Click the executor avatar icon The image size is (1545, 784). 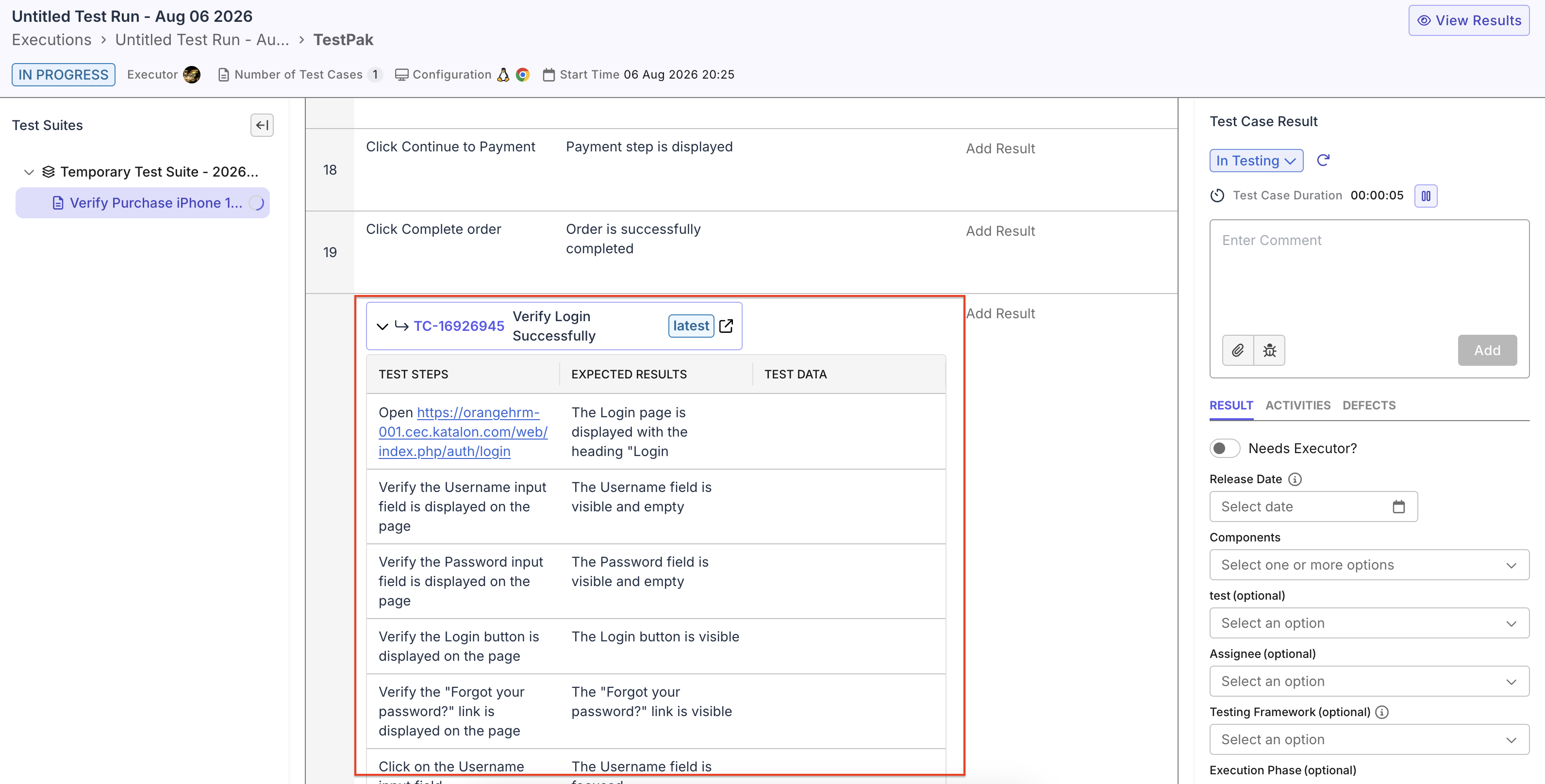[192, 74]
